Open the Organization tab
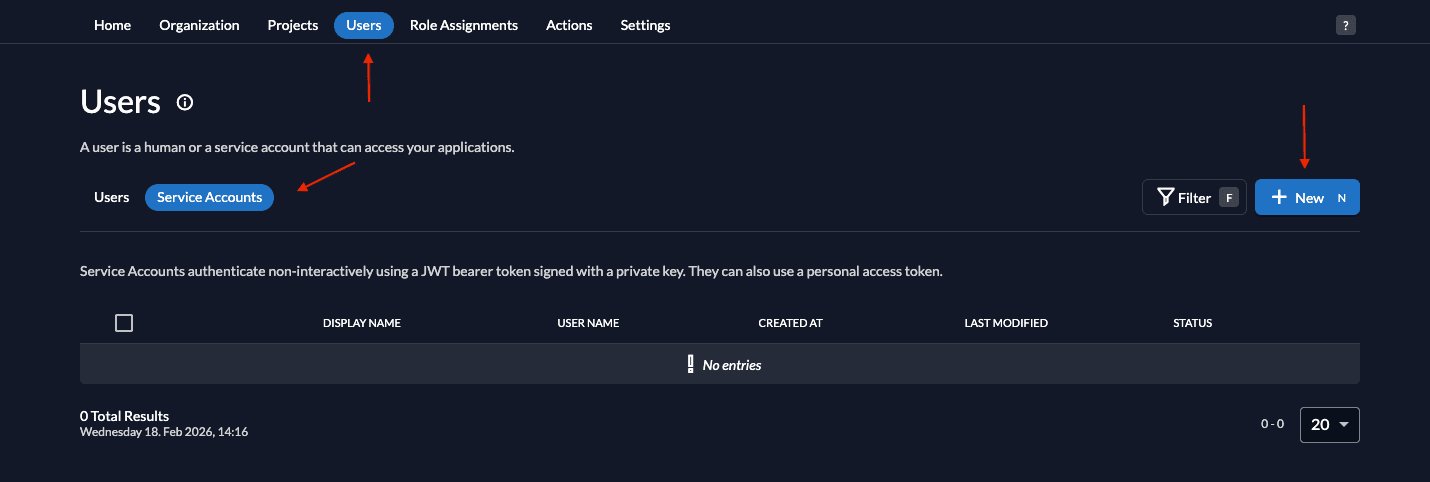1430x482 pixels. click(199, 25)
